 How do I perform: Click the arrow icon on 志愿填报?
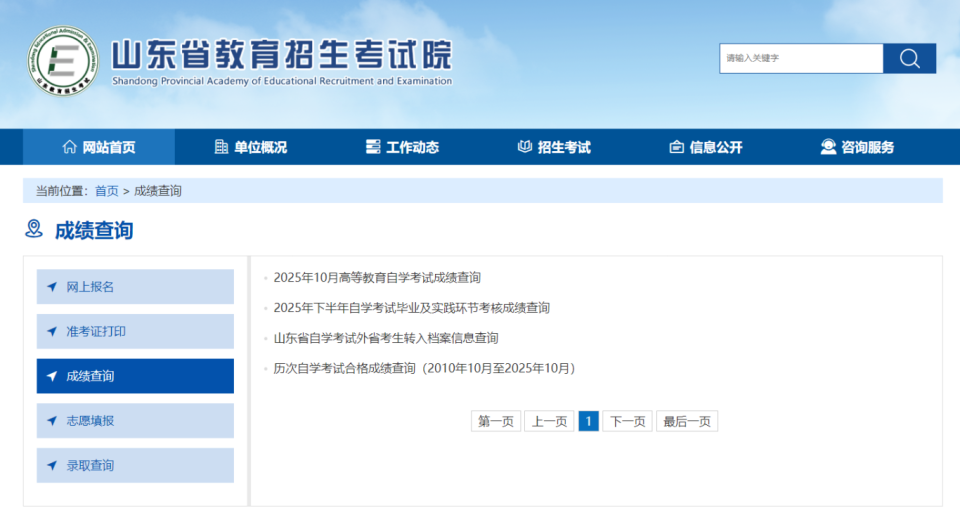[52, 421]
